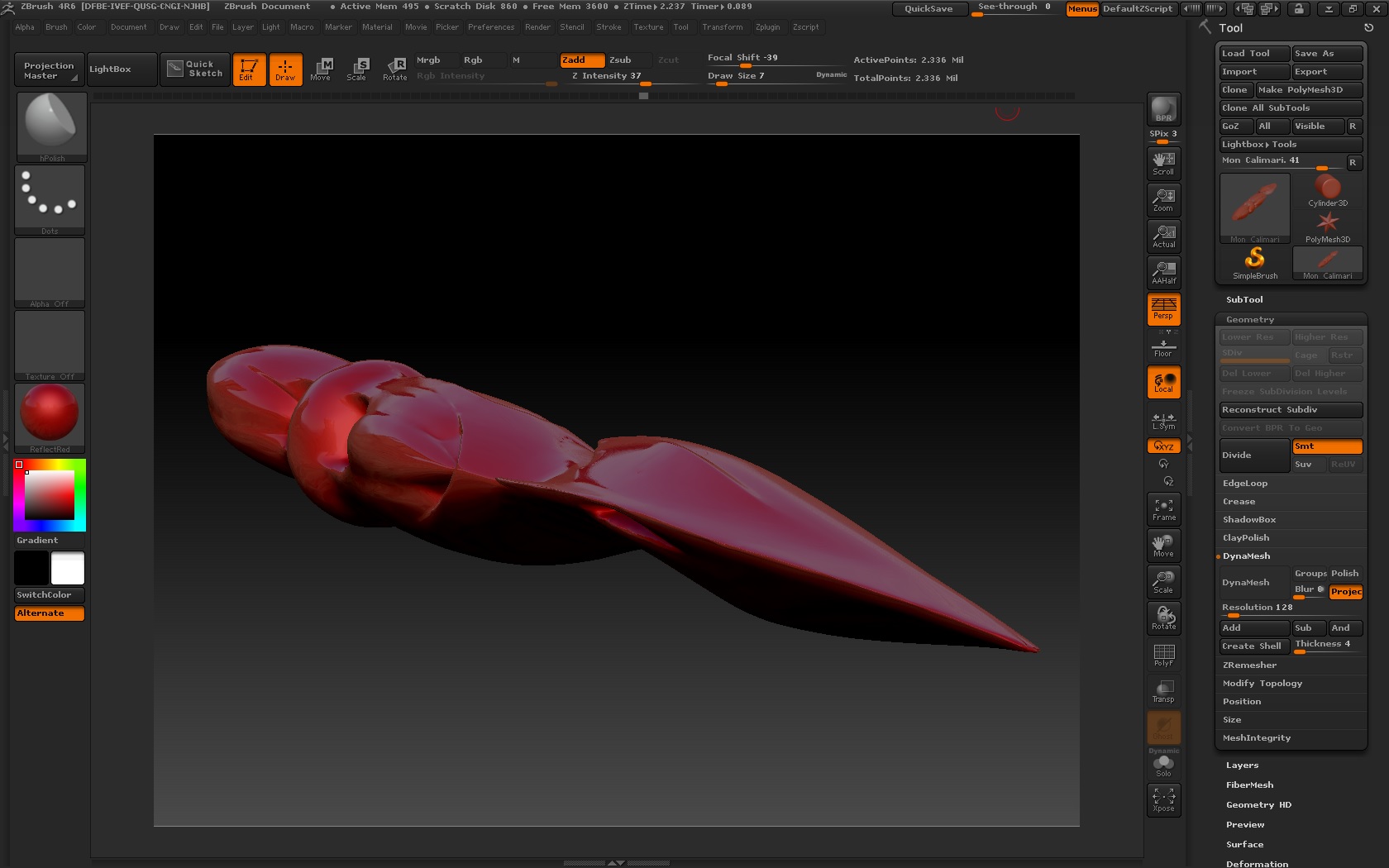Open the Preferences menu
The height and width of the screenshot is (868, 1389).
[x=490, y=27]
